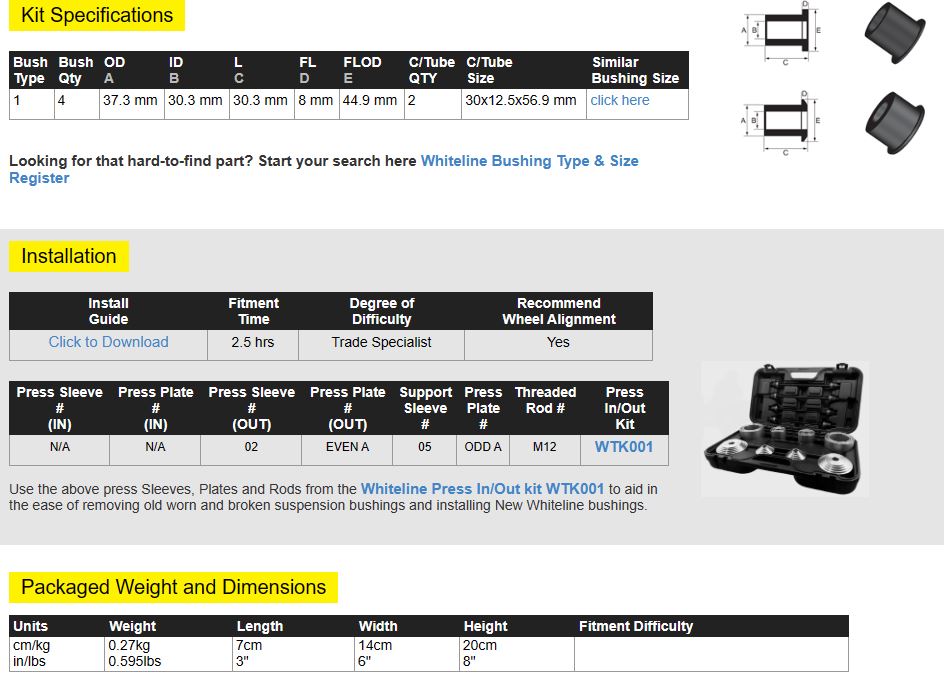The width and height of the screenshot is (944, 684).
Task: Click the top black bushing photo
Action: pyautogui.click(x=894, y=34)
